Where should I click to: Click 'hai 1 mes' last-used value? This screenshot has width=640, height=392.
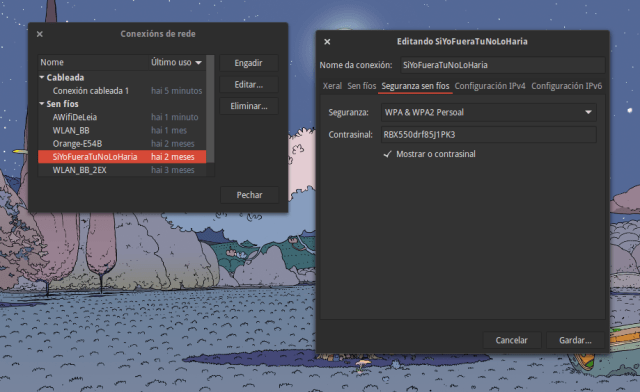click(x=169, y=131)
